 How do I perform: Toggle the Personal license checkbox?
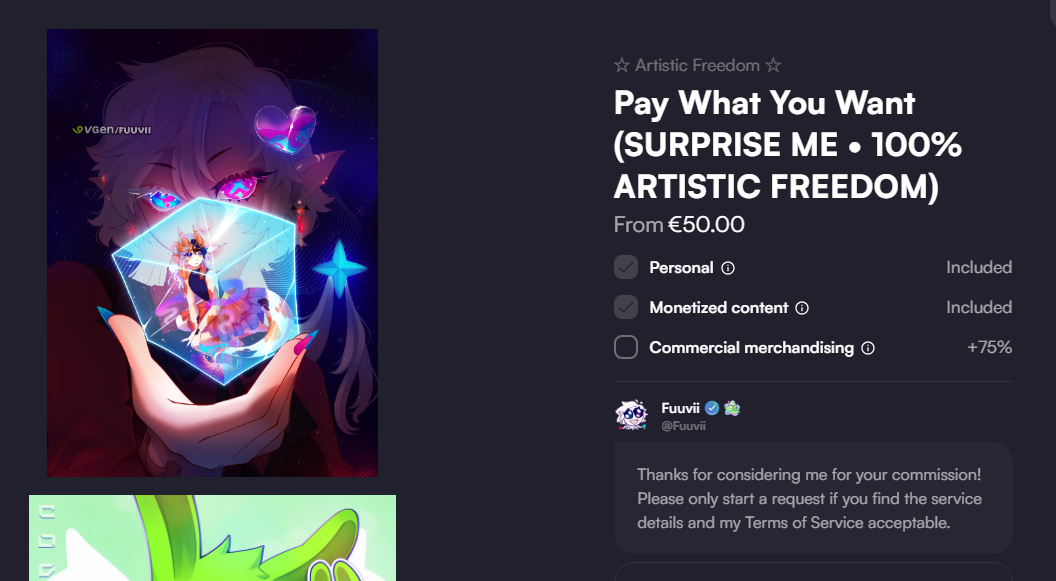point(626,267)
